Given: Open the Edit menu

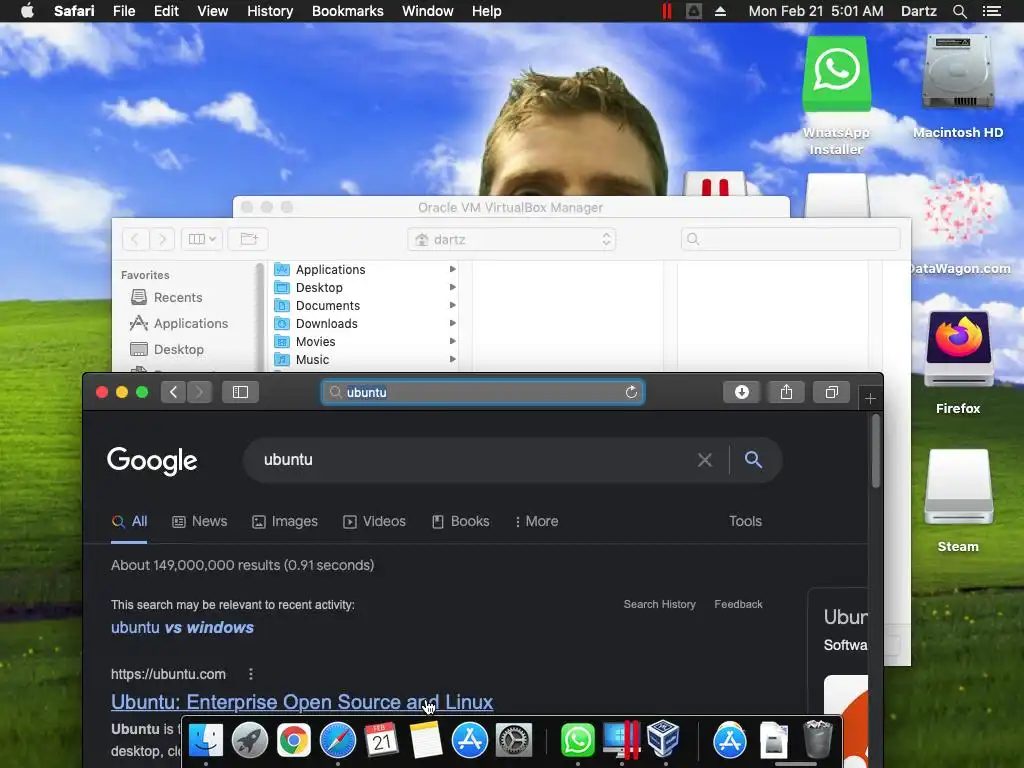Looking at the screenshot, I should point(166,11).
